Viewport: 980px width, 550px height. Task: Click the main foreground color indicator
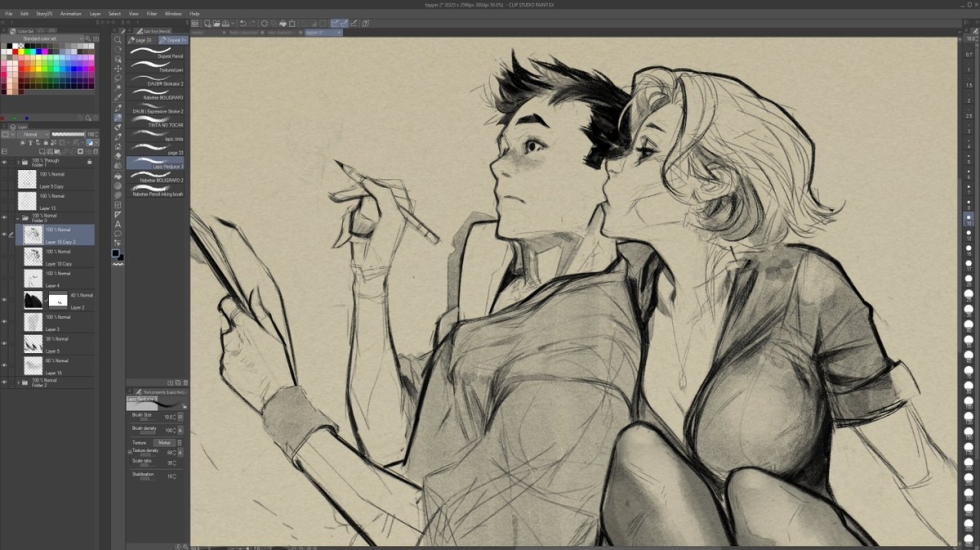[x=116, y=254]
